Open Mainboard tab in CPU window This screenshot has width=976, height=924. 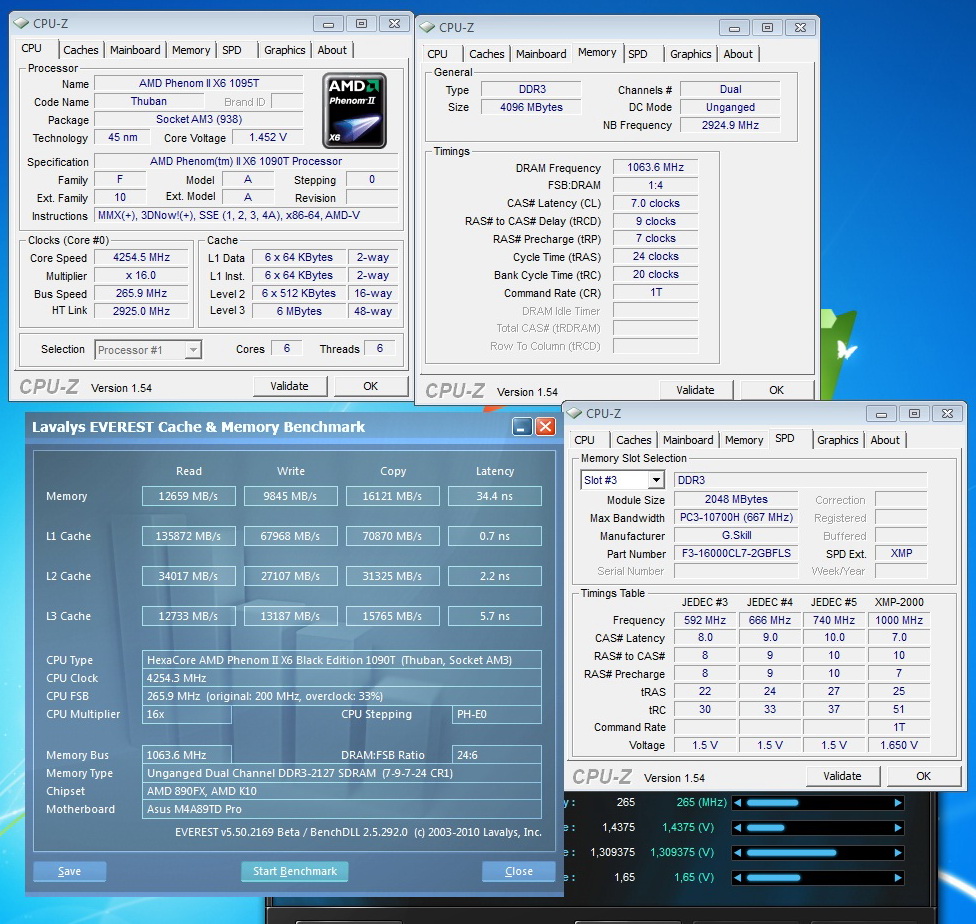pos(135,50)
